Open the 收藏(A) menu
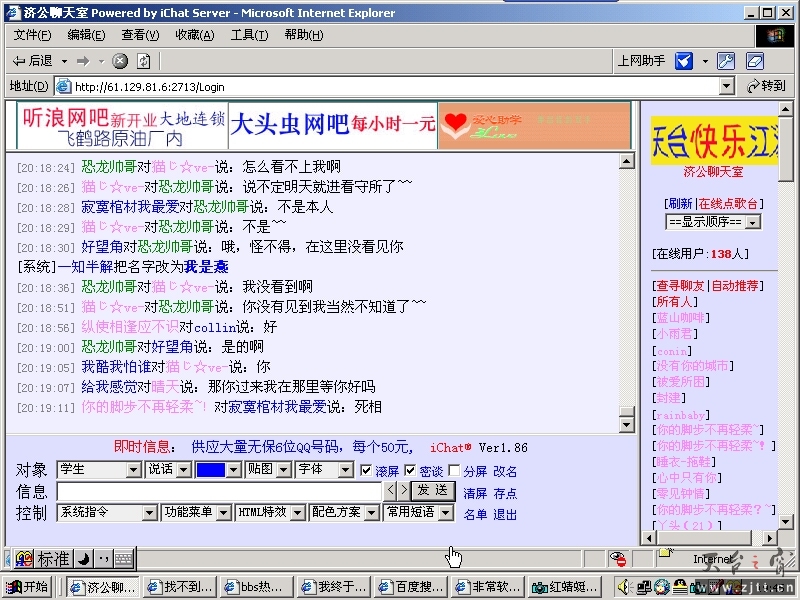 click(194, 34)
